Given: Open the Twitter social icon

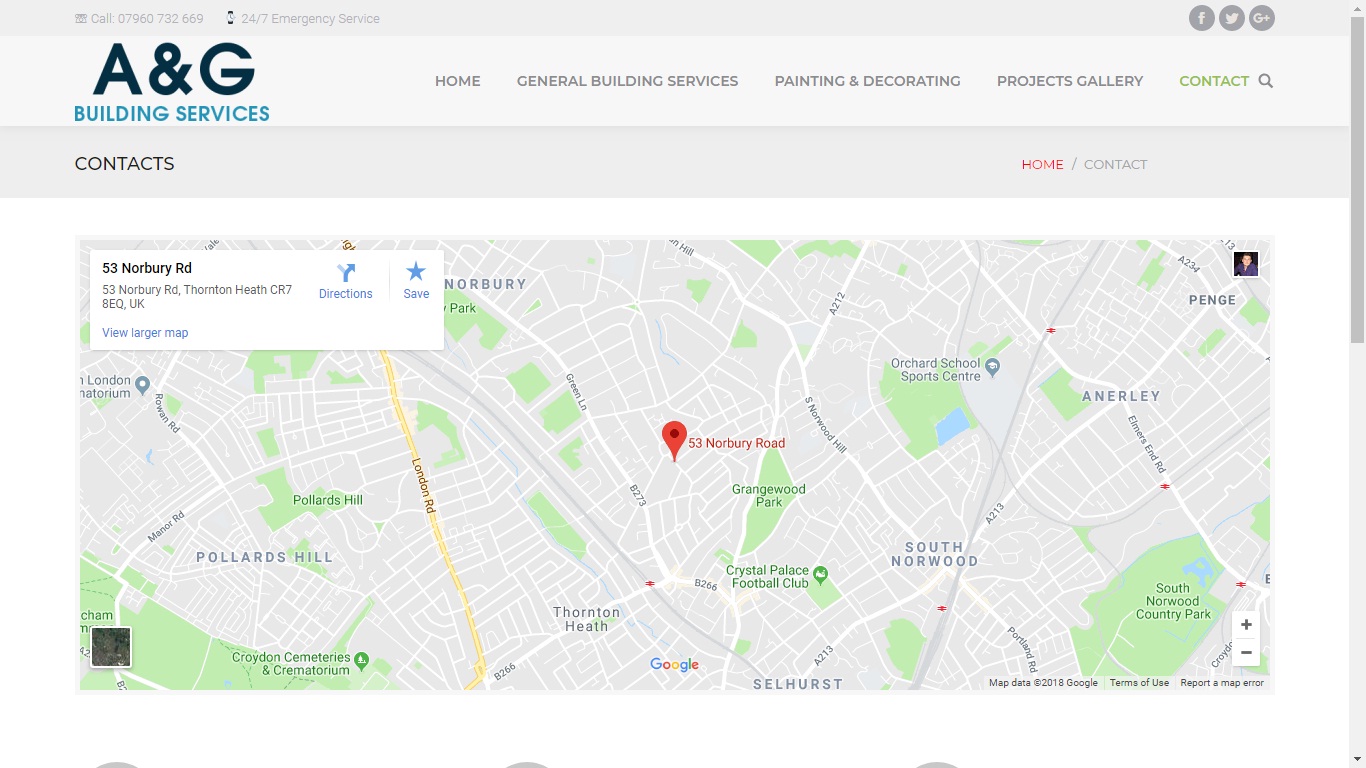Looking at the screenshot, I should tap(1232, 18).
